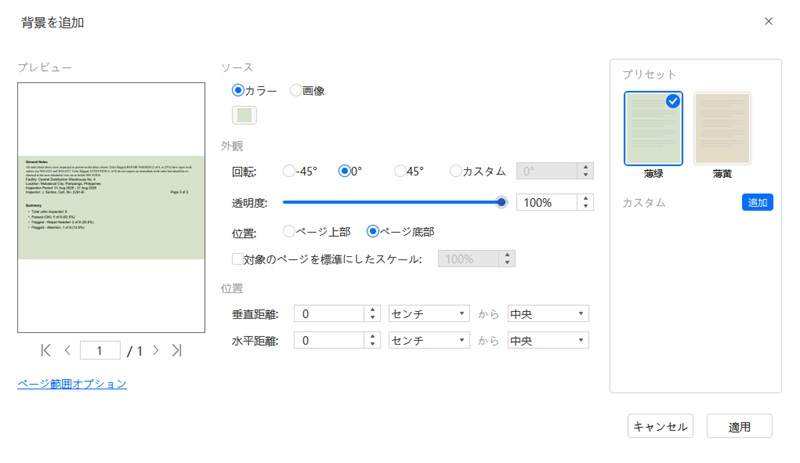This screenshot has height=463, width=800.
Task: Select the 画像 source radio button
Action: point(295,90)
